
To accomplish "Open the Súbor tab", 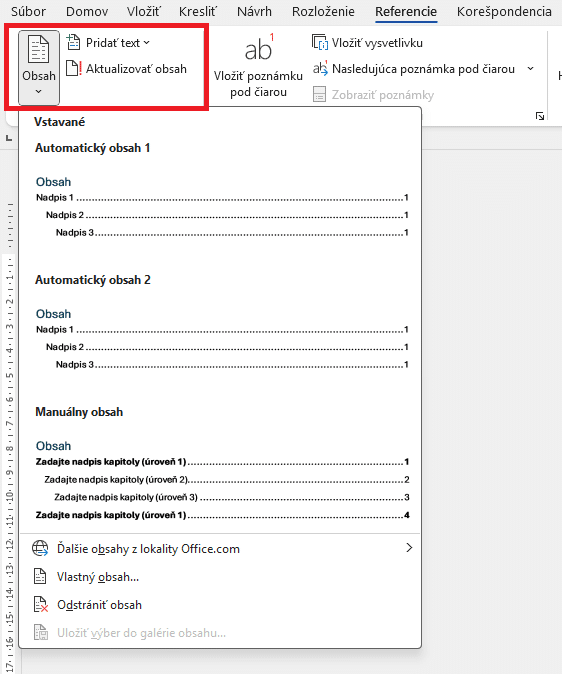I will point(28,12).
